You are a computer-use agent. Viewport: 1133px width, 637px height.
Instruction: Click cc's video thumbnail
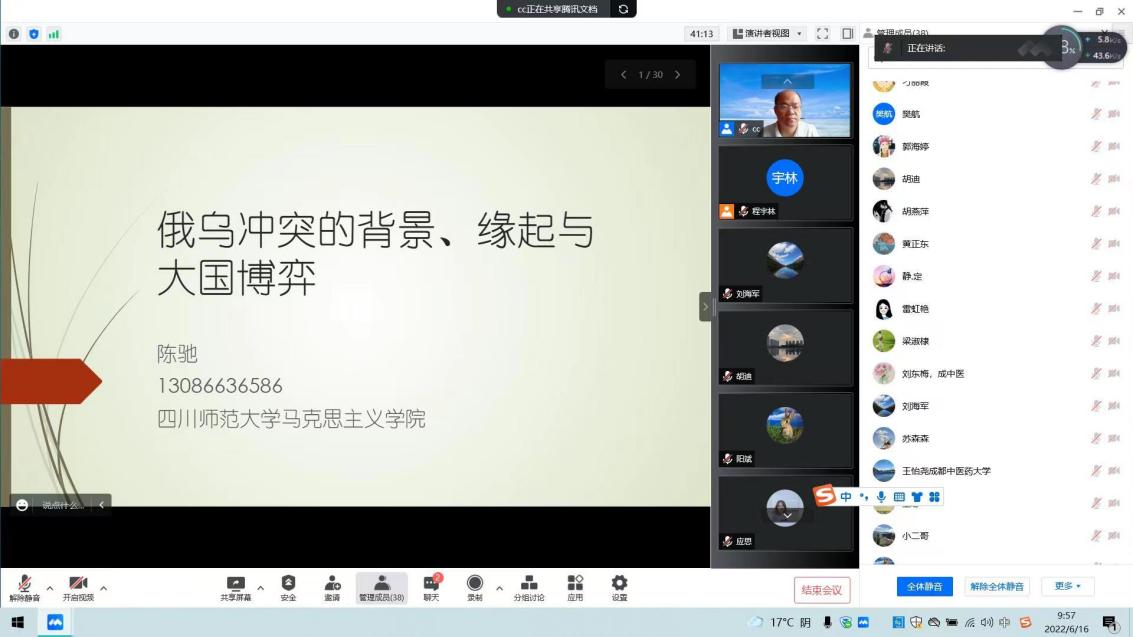coord(785,100)
